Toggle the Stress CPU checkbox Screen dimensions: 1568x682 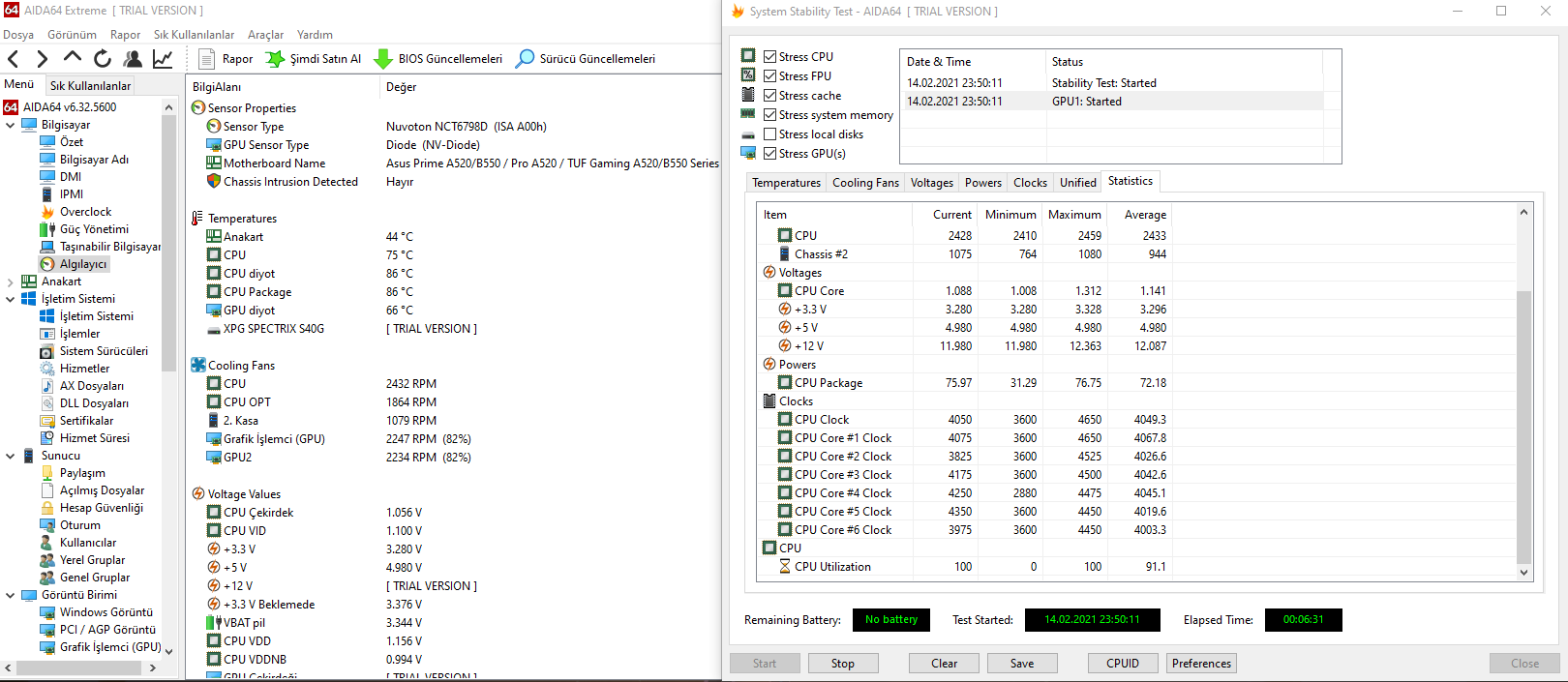tap(769, 56)
